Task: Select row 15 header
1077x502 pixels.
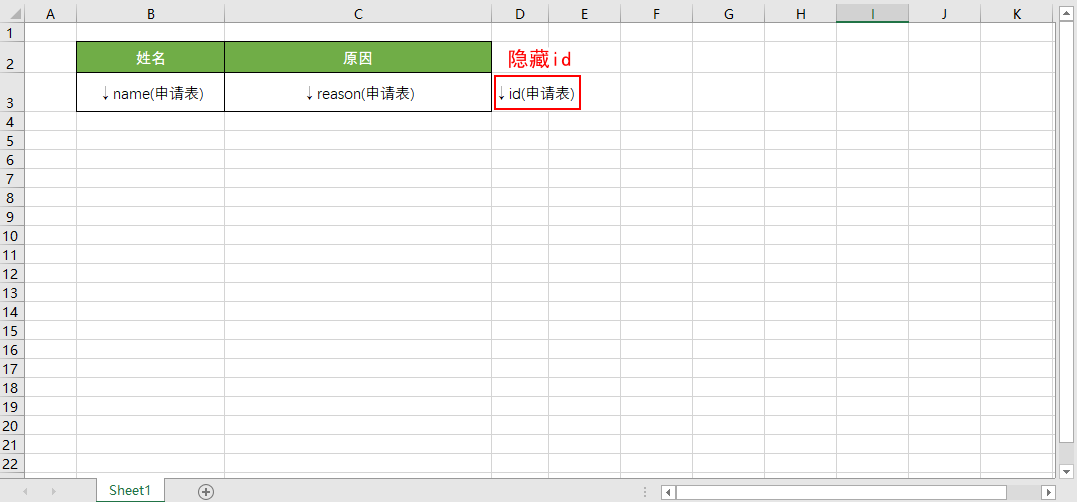Action: 12,330
